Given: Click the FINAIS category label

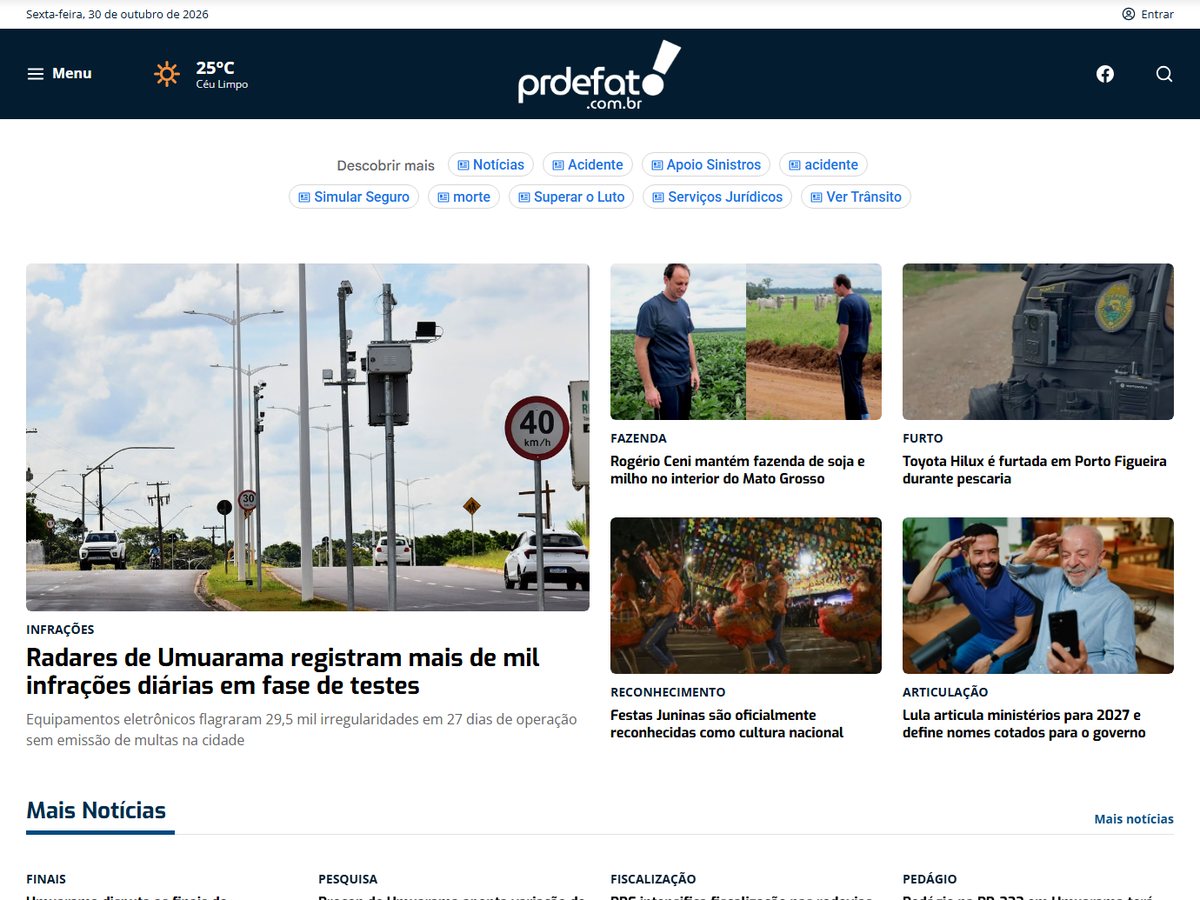Looking at the screenshot, I should coord(46,879).
